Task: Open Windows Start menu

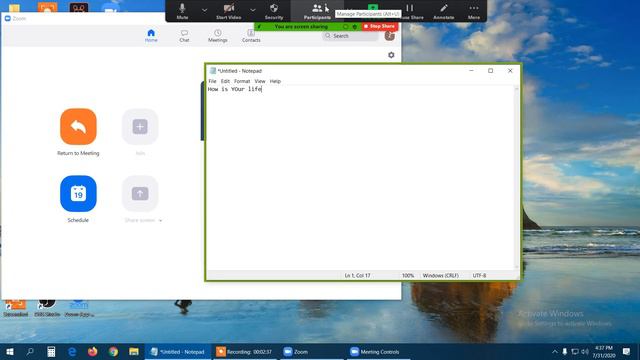Action: coord(10,351)
